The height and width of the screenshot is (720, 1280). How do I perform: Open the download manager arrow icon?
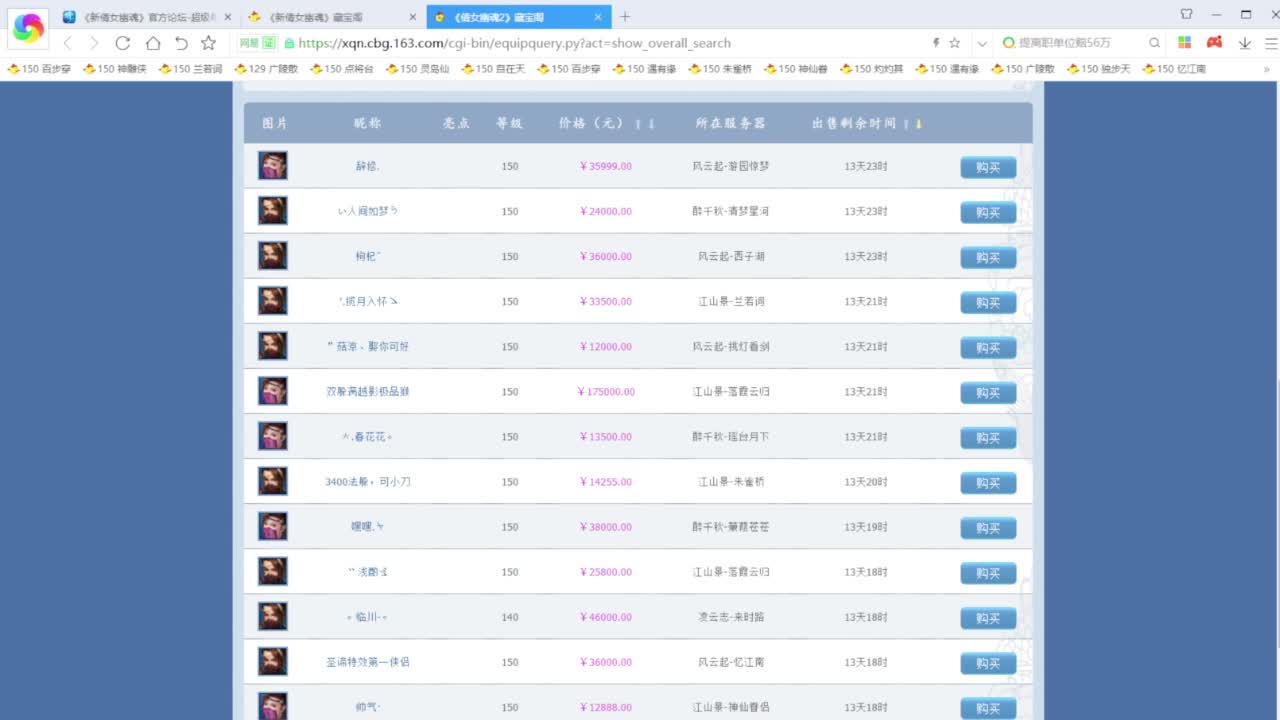point(1244,44)
